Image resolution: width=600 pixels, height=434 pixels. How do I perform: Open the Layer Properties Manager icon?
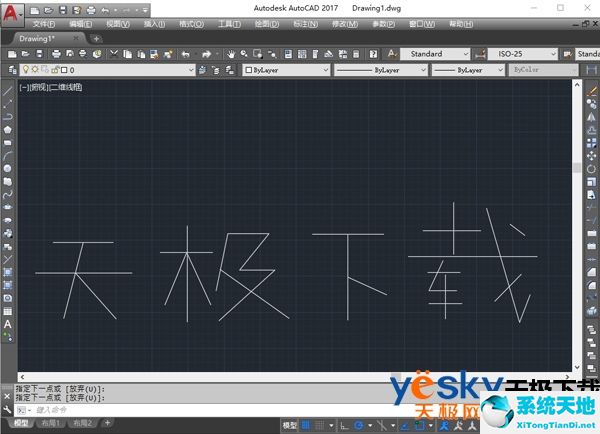tap(12, 70)
